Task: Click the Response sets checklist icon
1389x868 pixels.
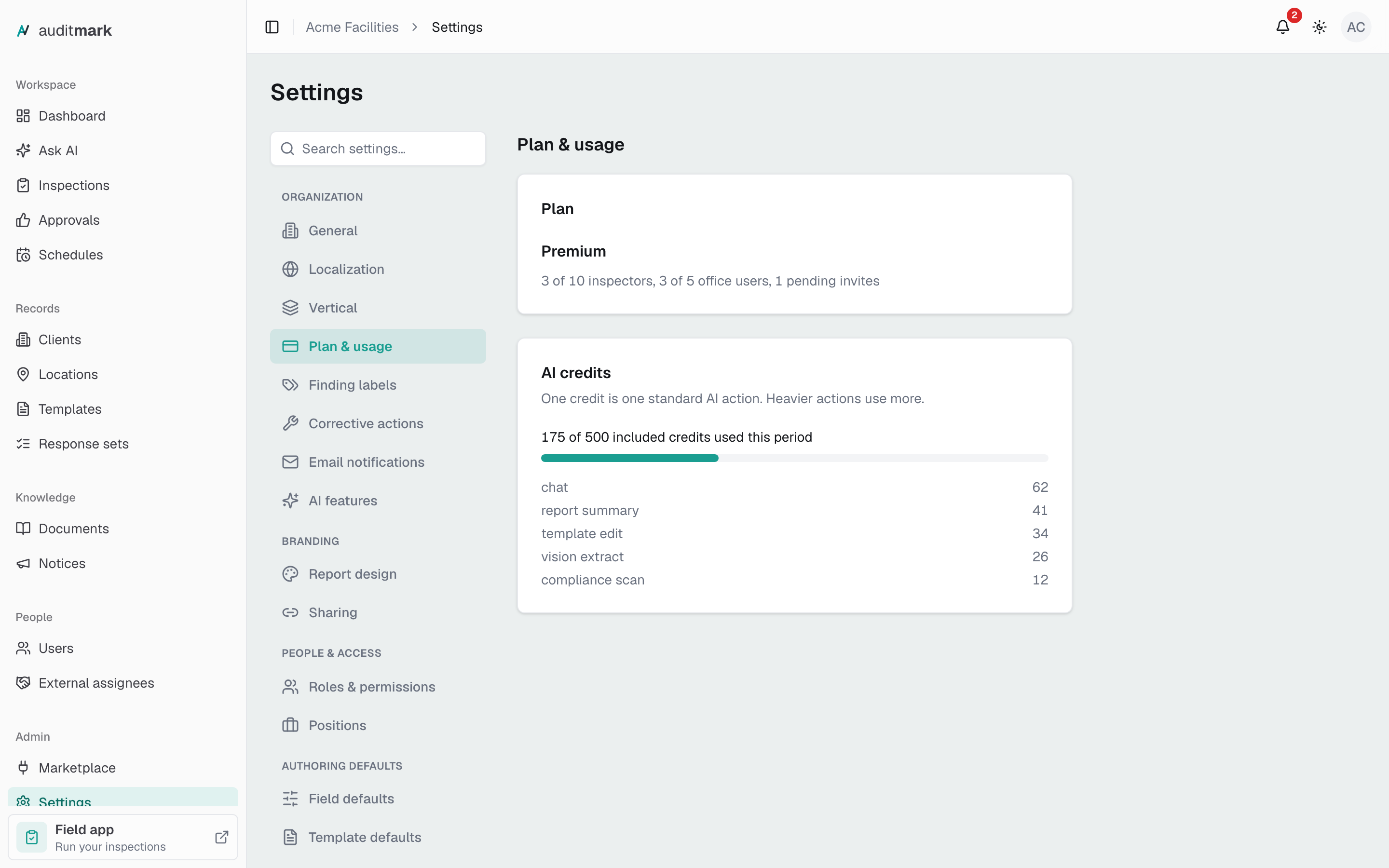Action: pos(23,444)
